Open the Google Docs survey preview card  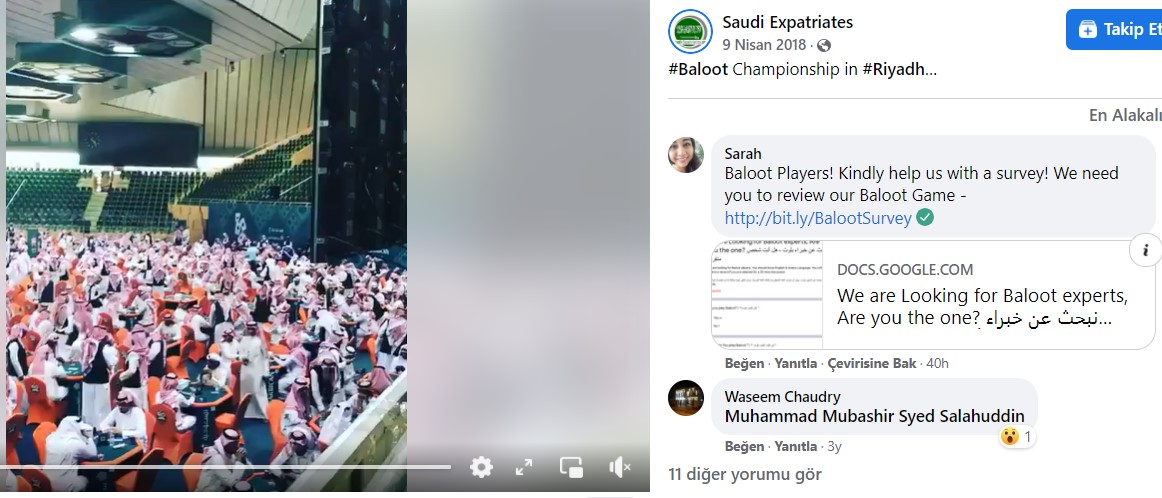[x=923, y=295]
